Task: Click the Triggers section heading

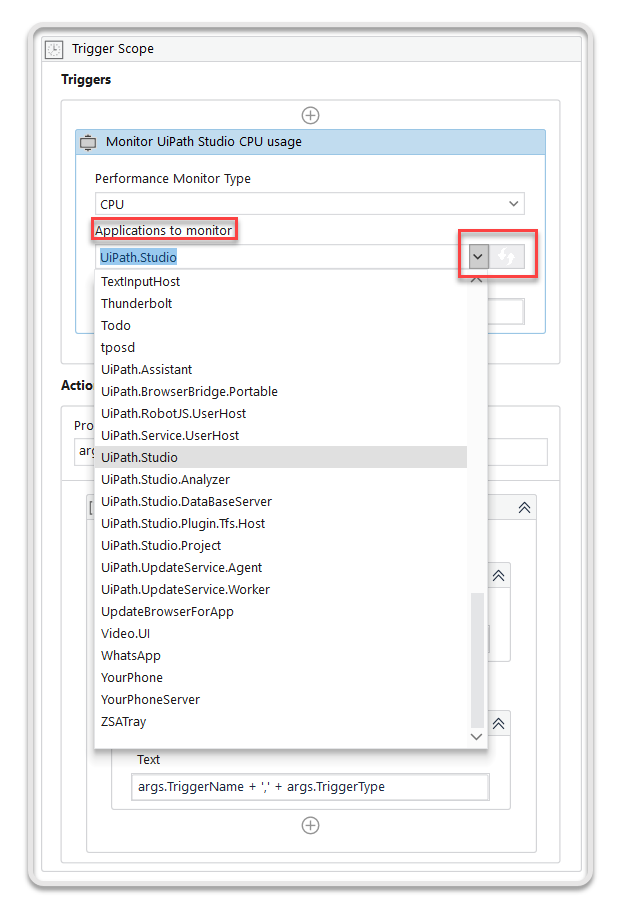Action: 86,80
